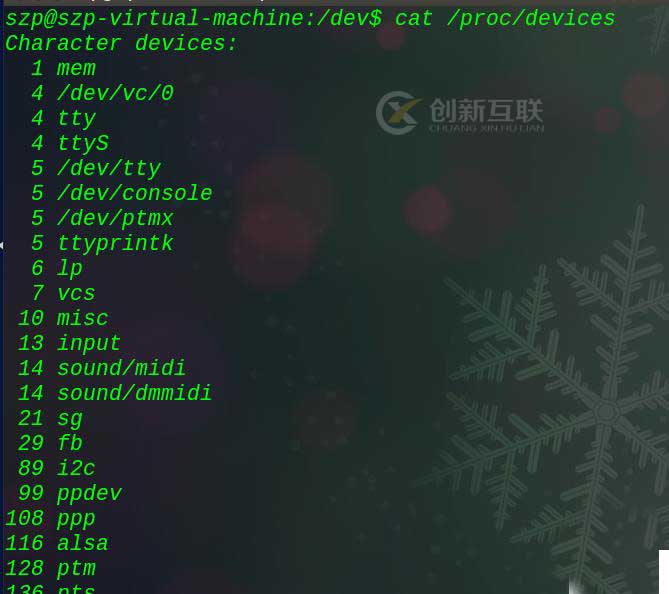Select the '/dev/console' line
The height and width of the screenshot is (594, 669).
click(122, 193)
